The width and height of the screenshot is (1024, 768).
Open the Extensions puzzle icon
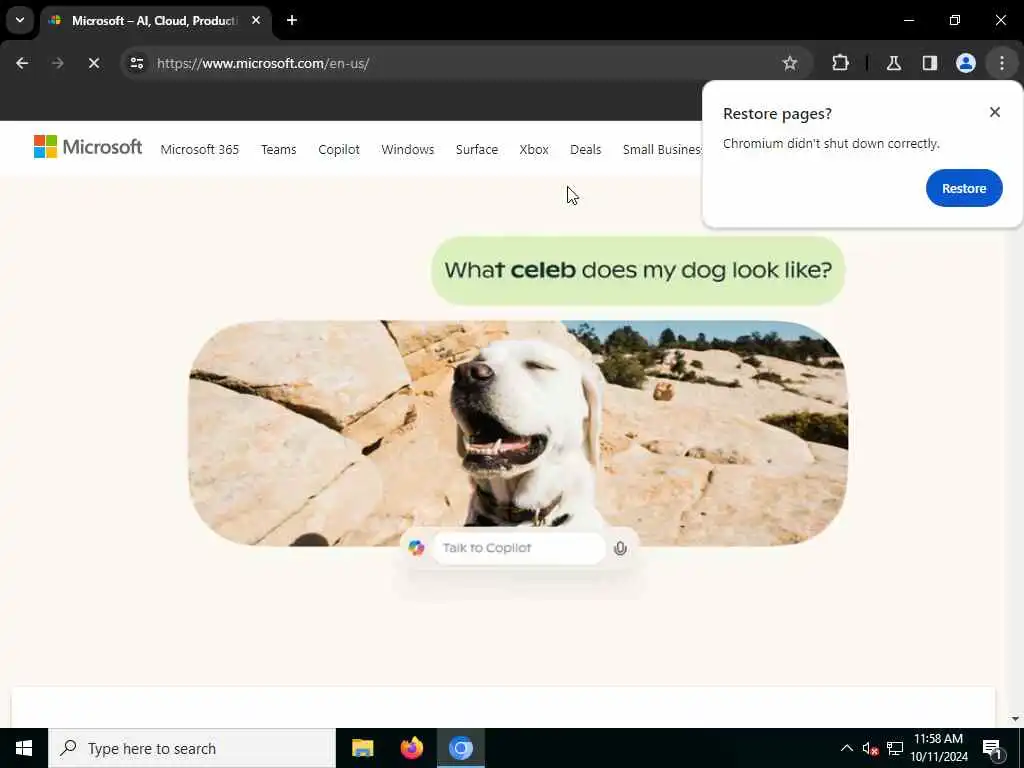pos(840,63)
